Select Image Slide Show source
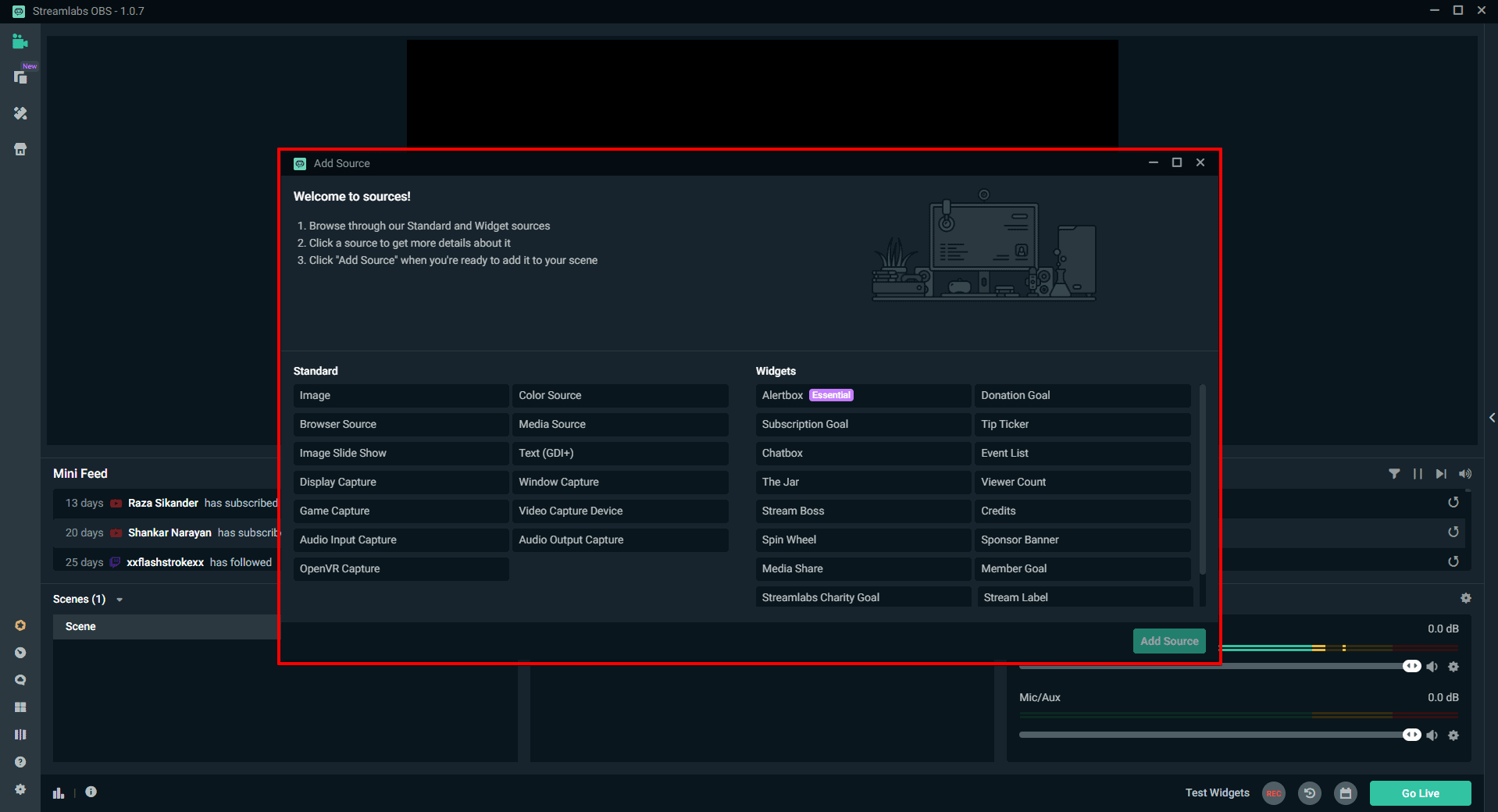 click(x=401, y=454)
